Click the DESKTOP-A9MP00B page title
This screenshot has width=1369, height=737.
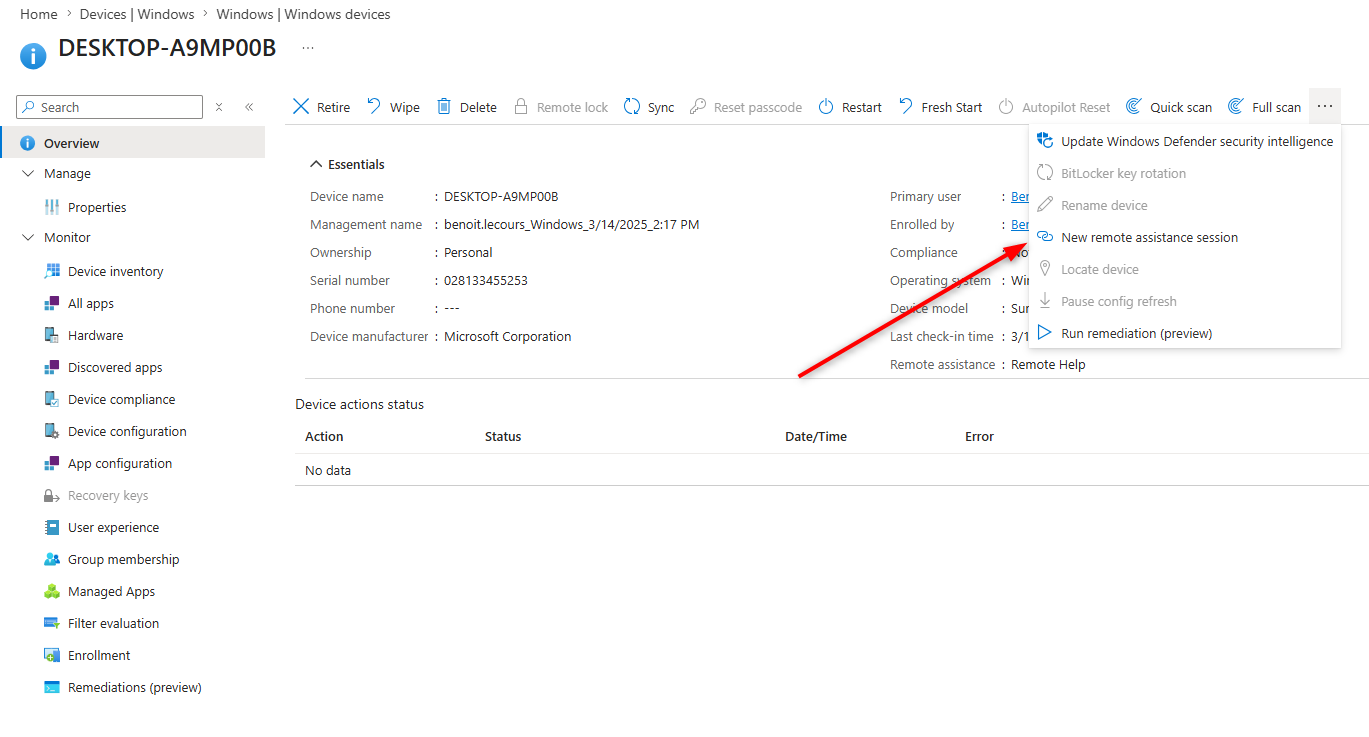point(167,48)
